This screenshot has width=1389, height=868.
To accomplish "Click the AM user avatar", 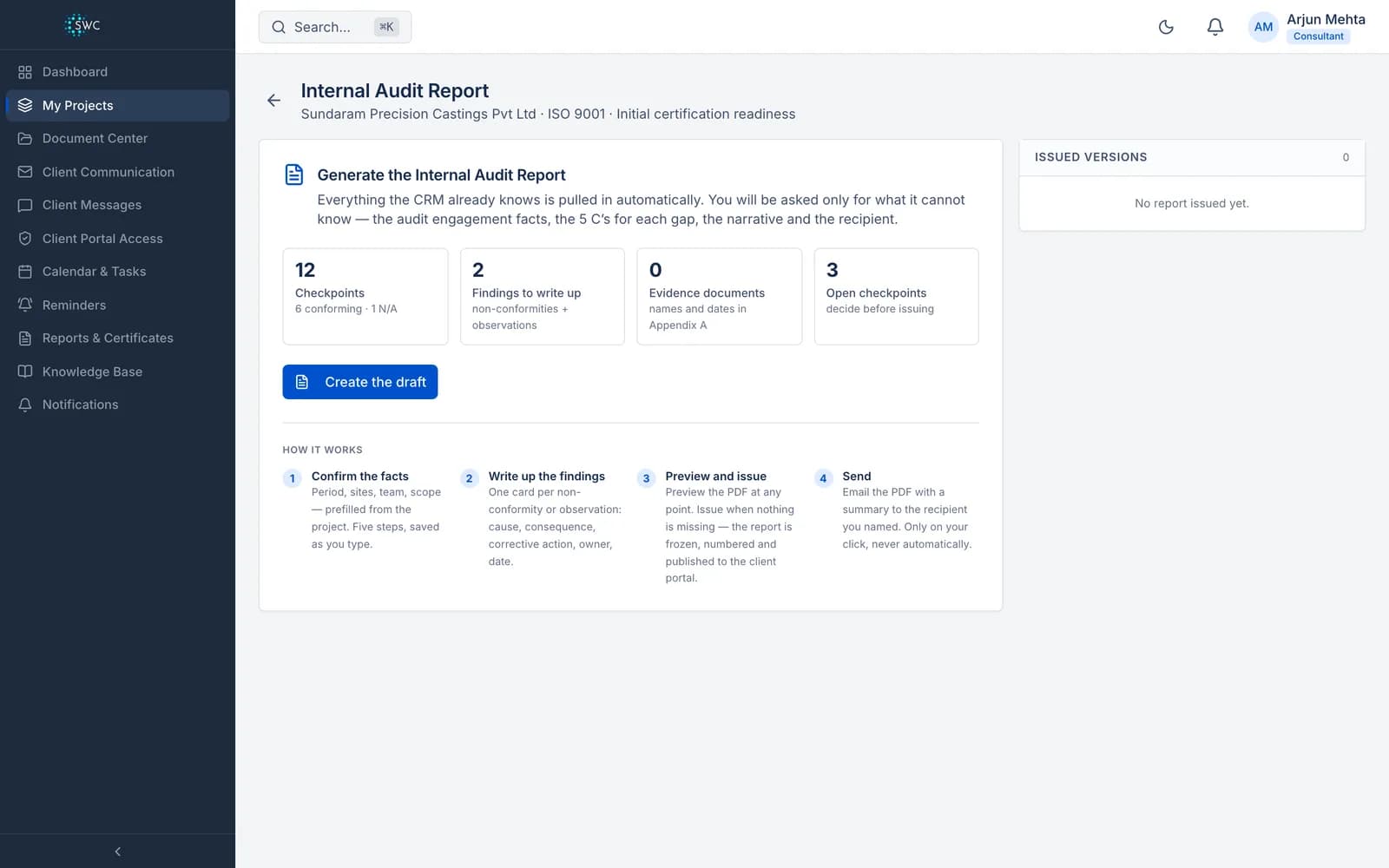I will 1263,27.
